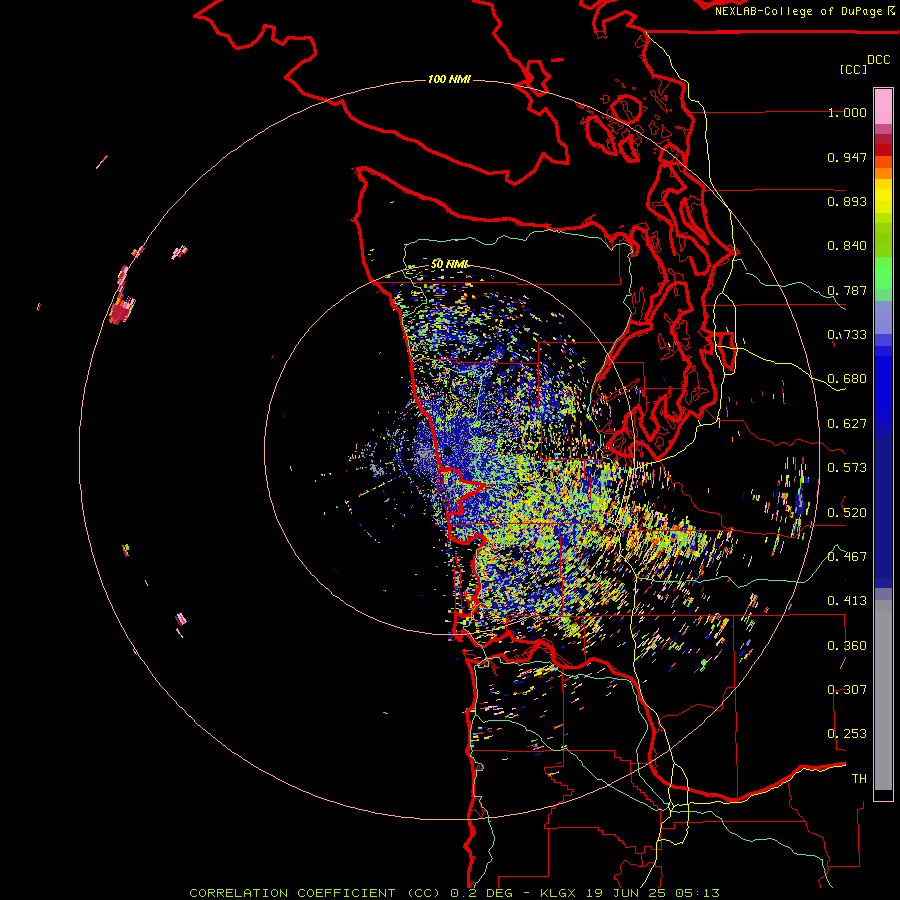Click the 0.2 DEG elevation angle text
This screenshot has width=900, height=900.
[x=481, y=893]
